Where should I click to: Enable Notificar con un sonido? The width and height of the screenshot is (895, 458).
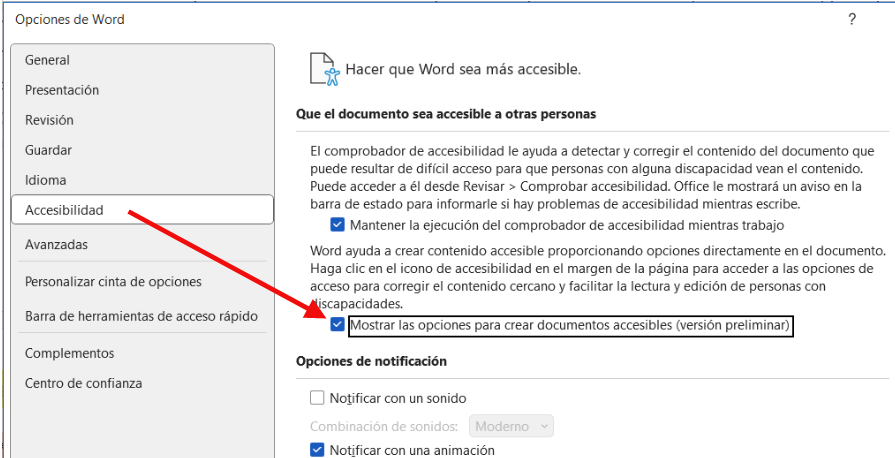click(317, 397)
